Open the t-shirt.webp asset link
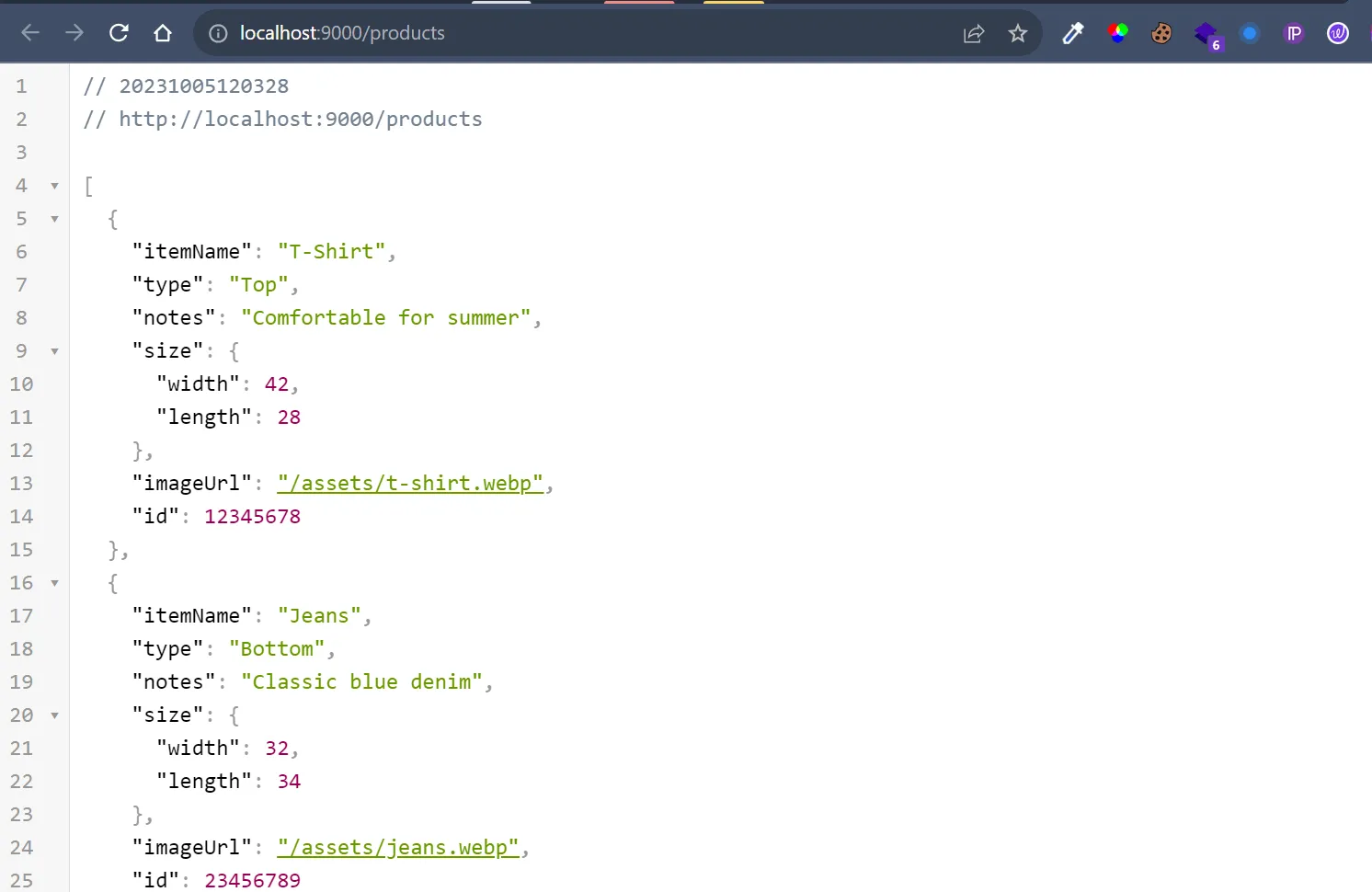 tap(410, 483)
